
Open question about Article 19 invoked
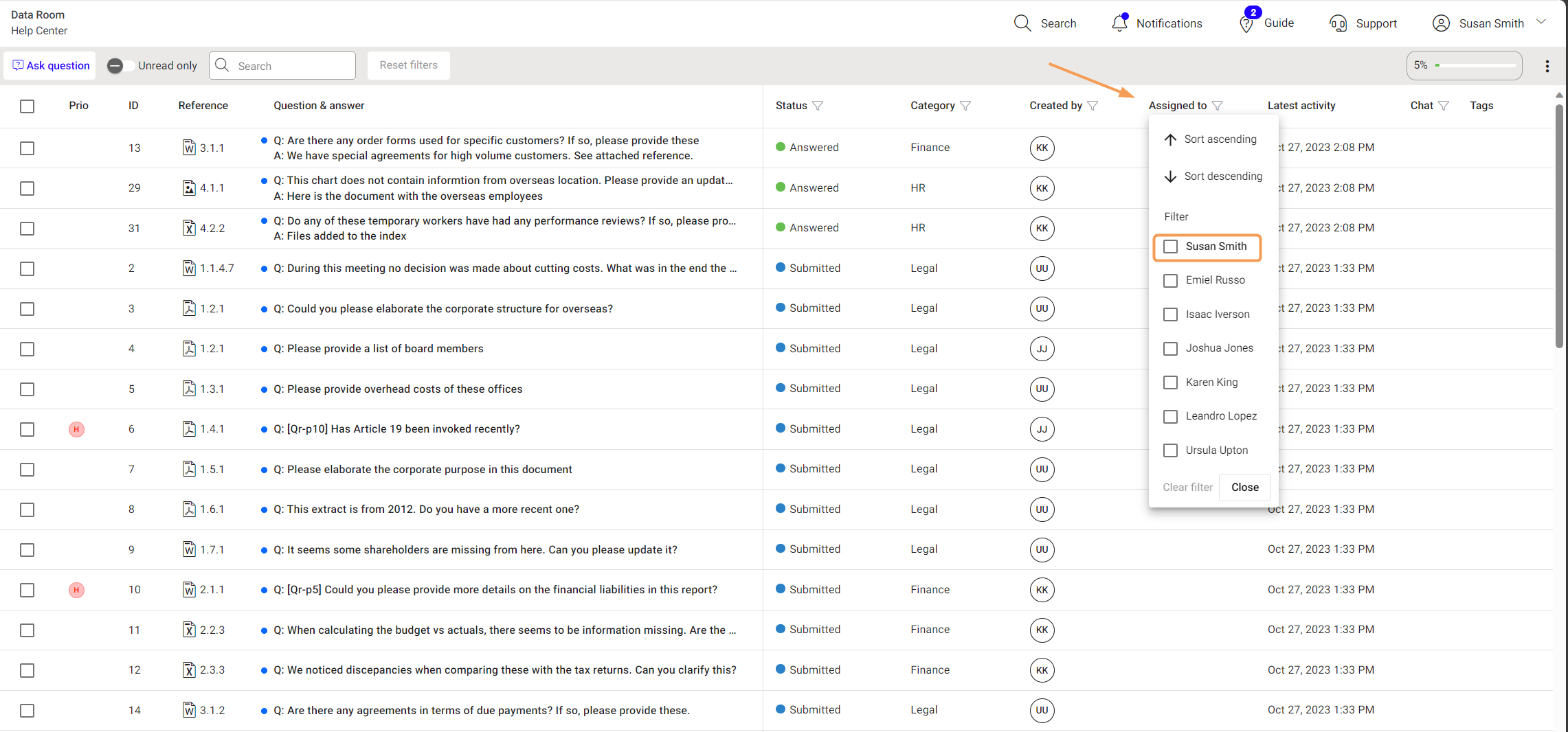[396, 429]
